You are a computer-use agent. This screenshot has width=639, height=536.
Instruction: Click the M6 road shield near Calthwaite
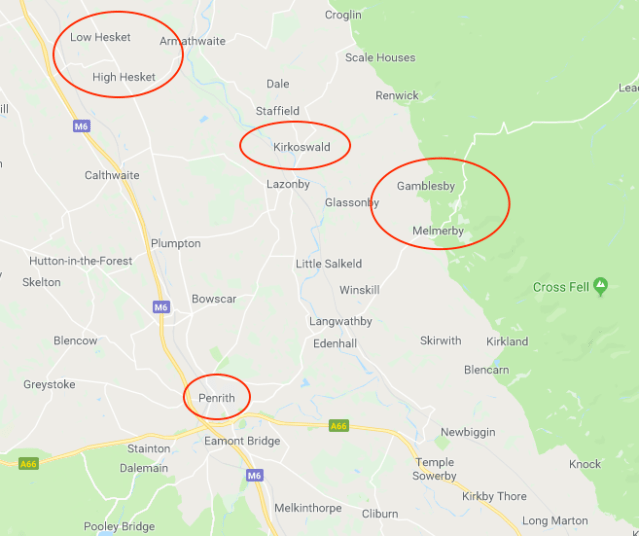(x=82, y=126)
